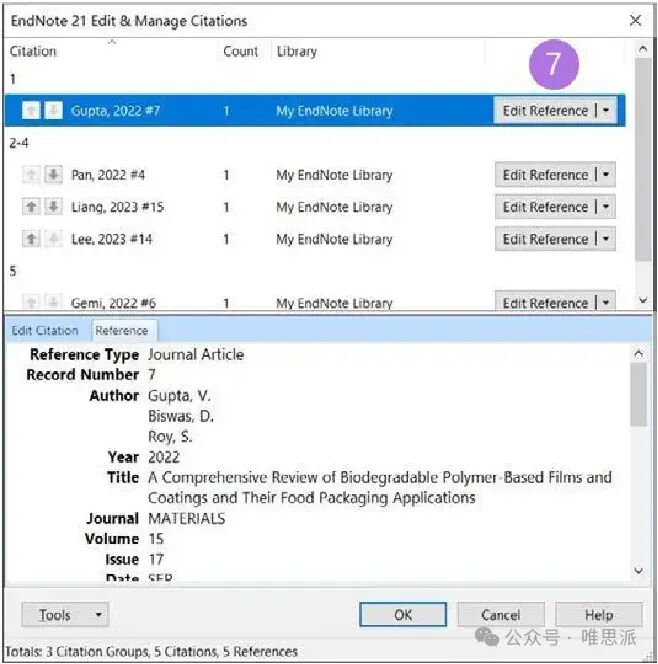Click Edit Reference for Pan, 2022 #4
The image size is (658, 664).
pos(545,174)
